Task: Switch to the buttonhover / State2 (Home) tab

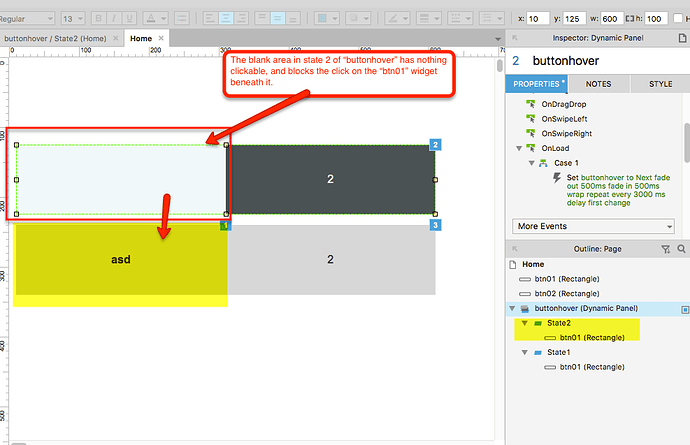Action: [x=60, y=38]
